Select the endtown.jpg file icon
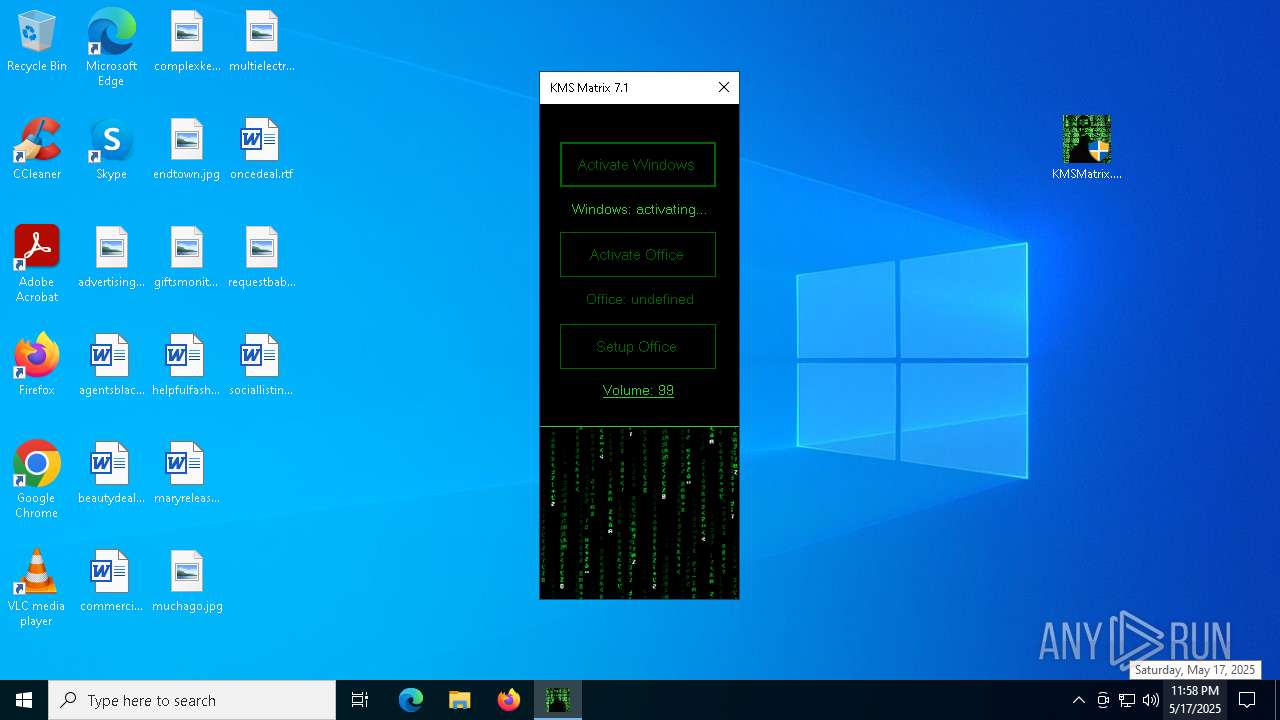The width and height of the screenshot is (1280, 720). click(x=187, y=149)
